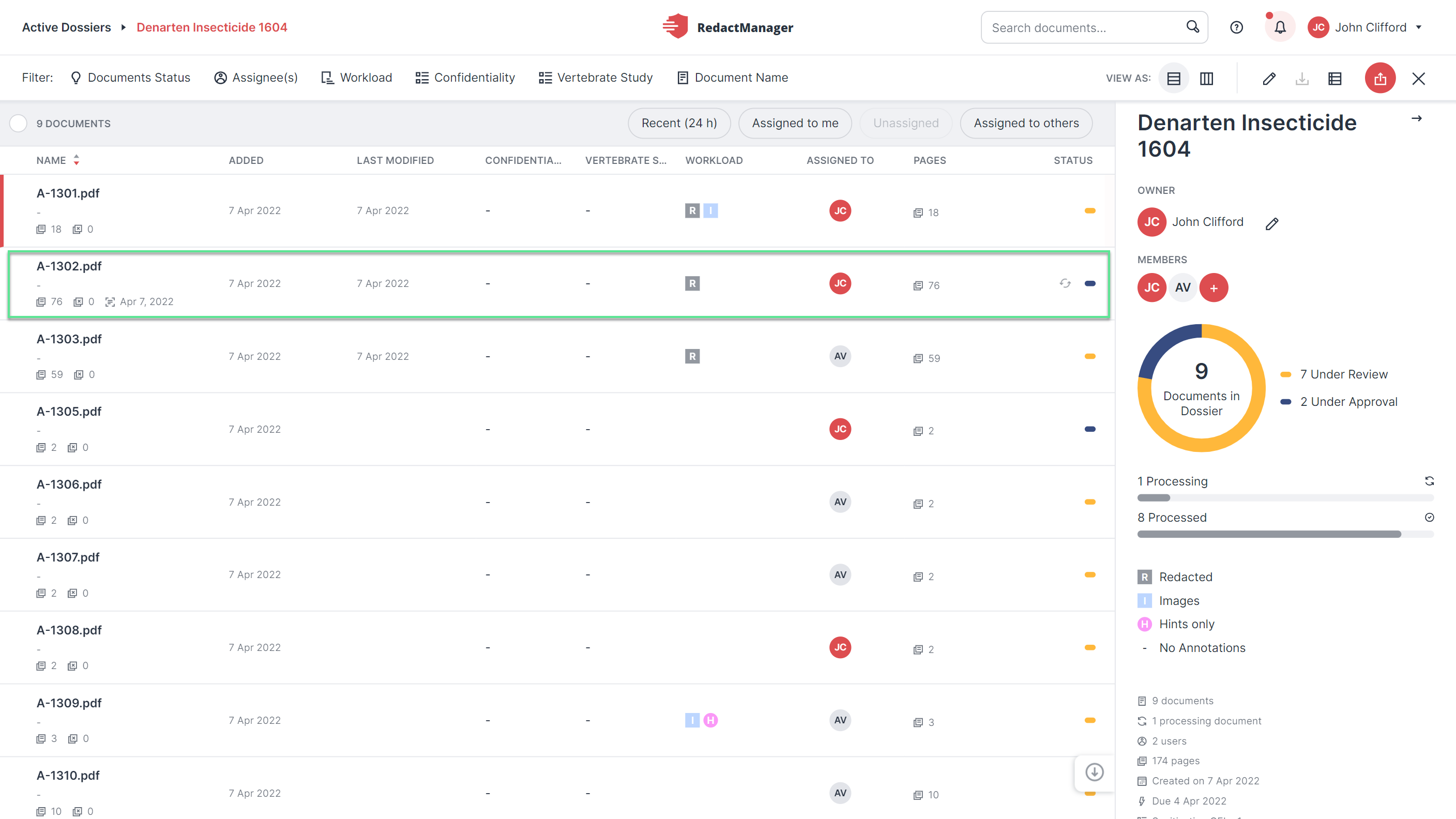Open the notifications bell
Image resolution: width=1456 pixels, height=819 pixels.
(1280, 27)
